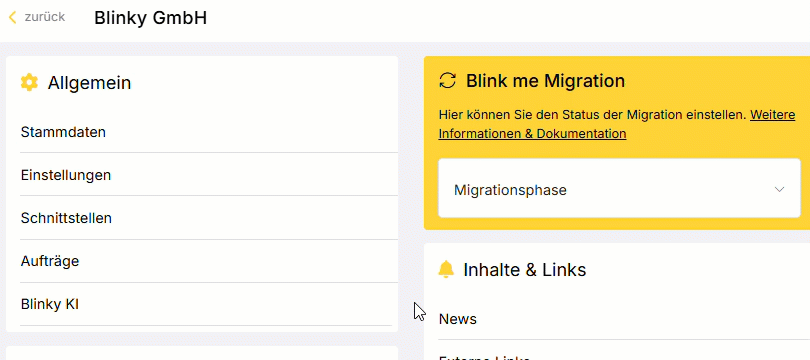
Task: Open Aufträge entry
Action: [209, 261]
